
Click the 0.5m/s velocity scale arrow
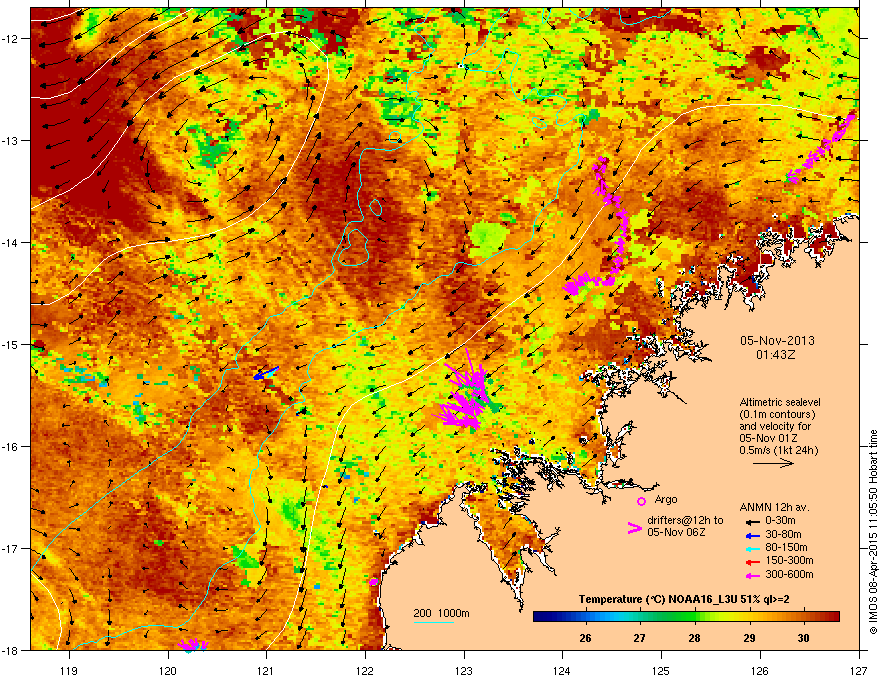773,463
